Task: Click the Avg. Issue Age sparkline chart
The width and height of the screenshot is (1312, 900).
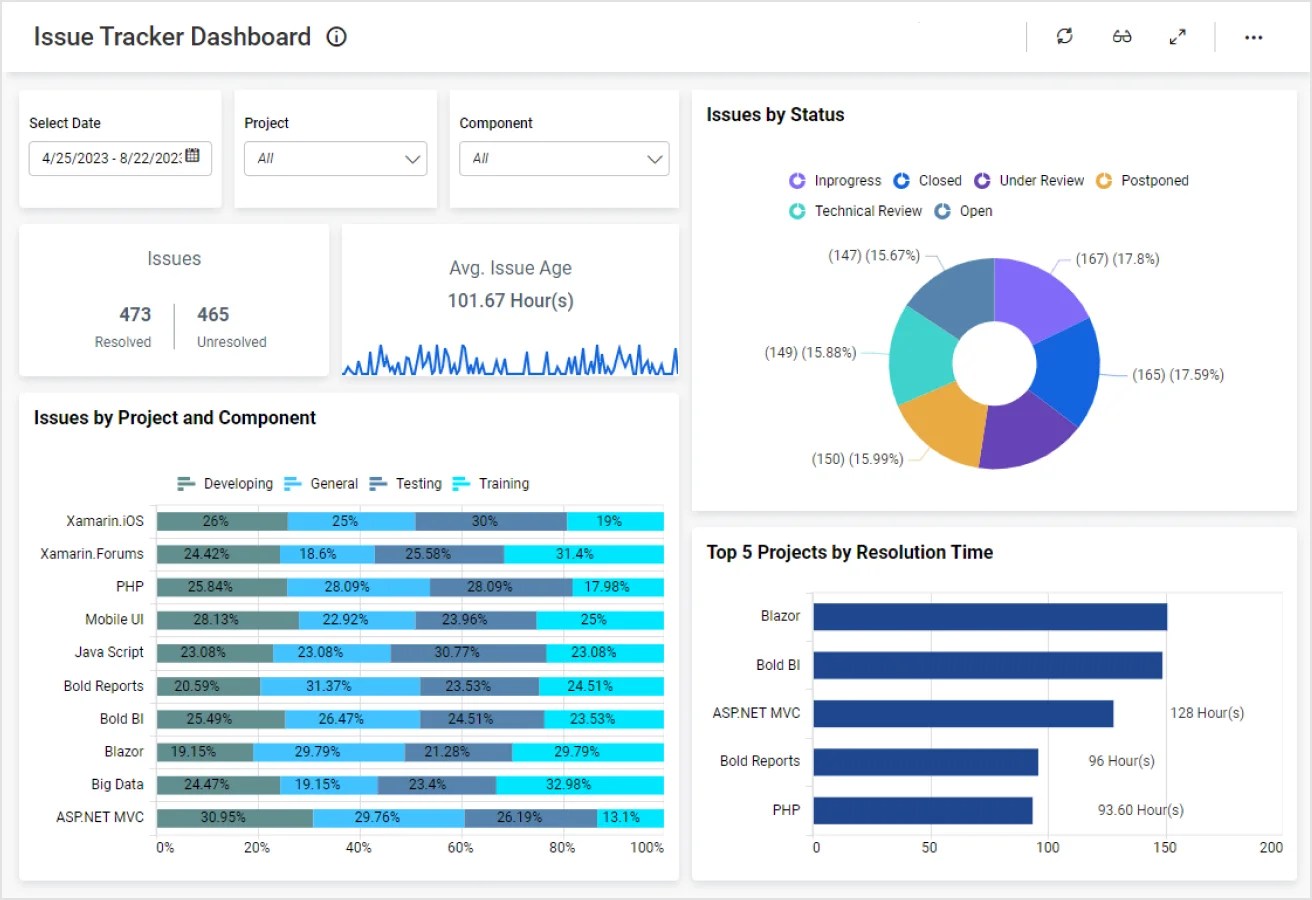Action: point(510,360)
